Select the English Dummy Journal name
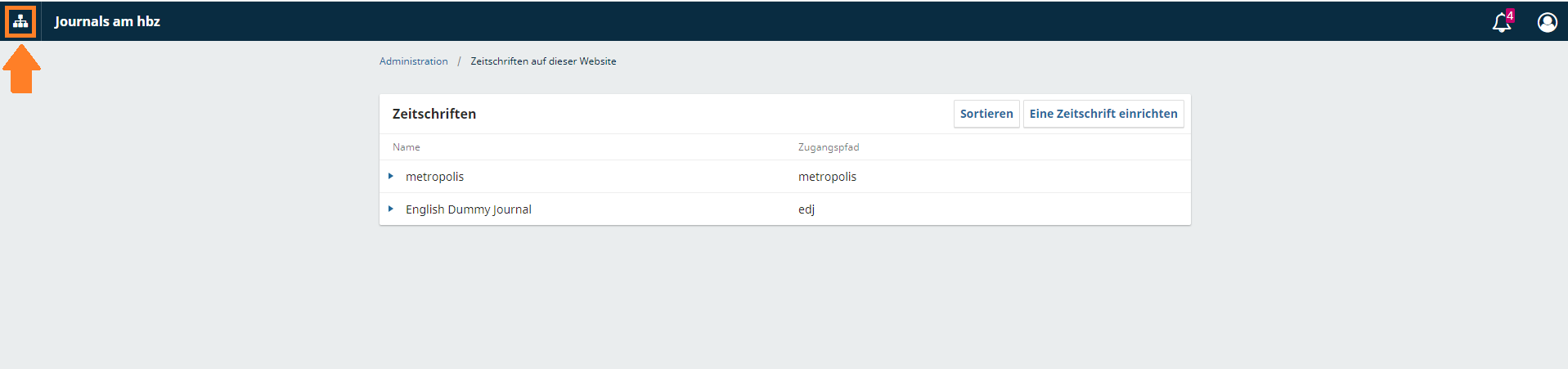The image size is (1568, 369). pos(468,209)
